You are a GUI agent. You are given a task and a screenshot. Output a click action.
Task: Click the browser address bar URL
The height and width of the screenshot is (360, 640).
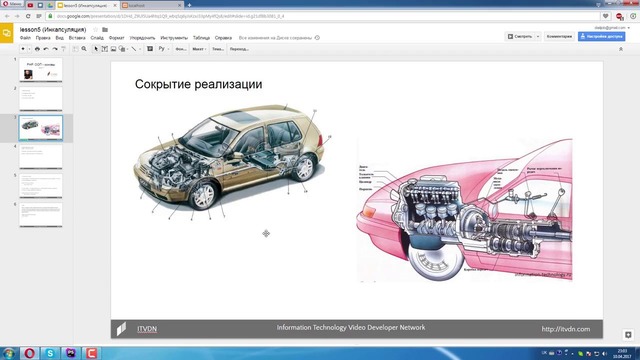tap(170, 16)
